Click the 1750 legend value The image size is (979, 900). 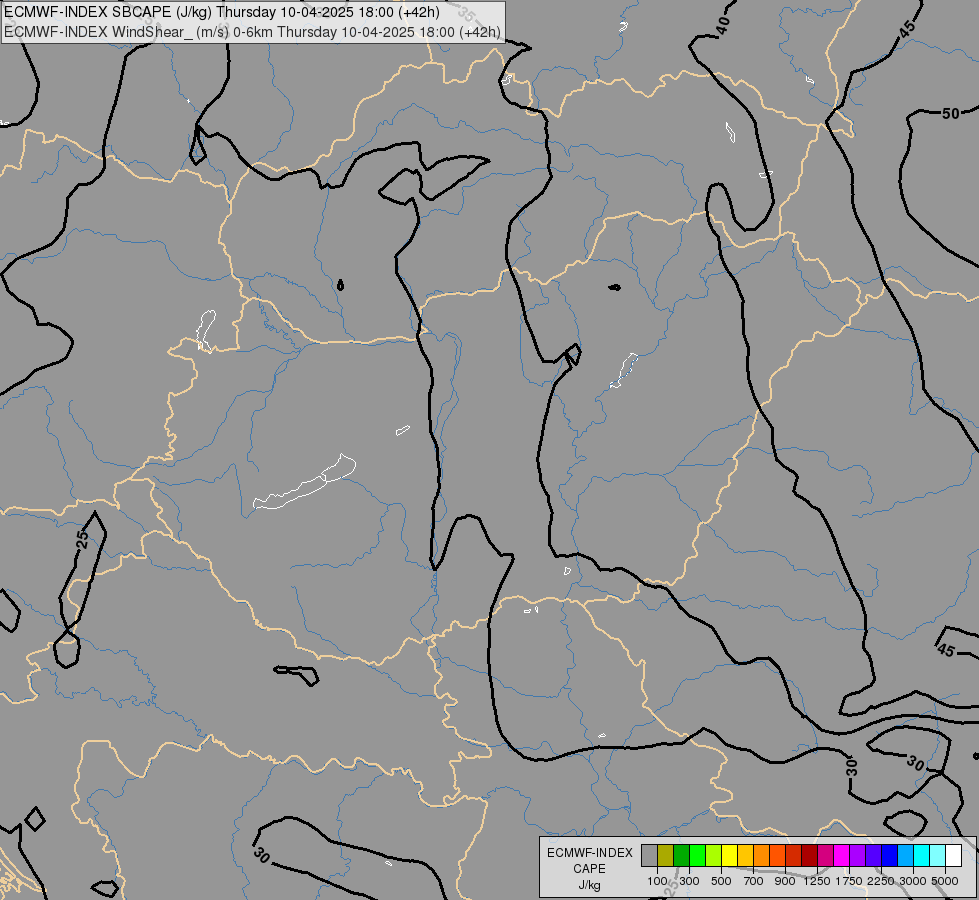[x=849, y=881]
